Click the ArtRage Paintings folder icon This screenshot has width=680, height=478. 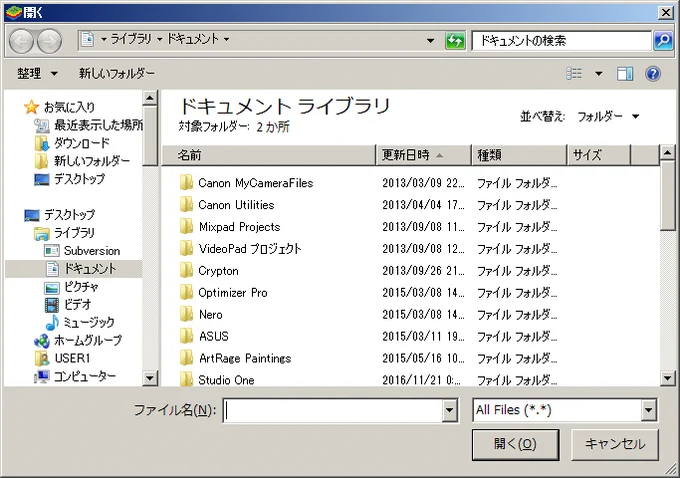(186, 358)
